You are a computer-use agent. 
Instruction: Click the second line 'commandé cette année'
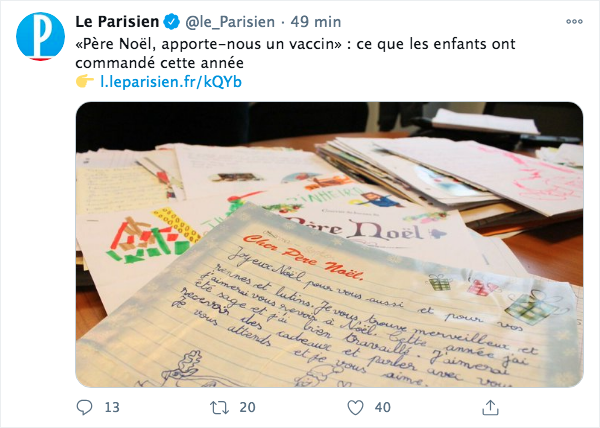click(160, 63)
